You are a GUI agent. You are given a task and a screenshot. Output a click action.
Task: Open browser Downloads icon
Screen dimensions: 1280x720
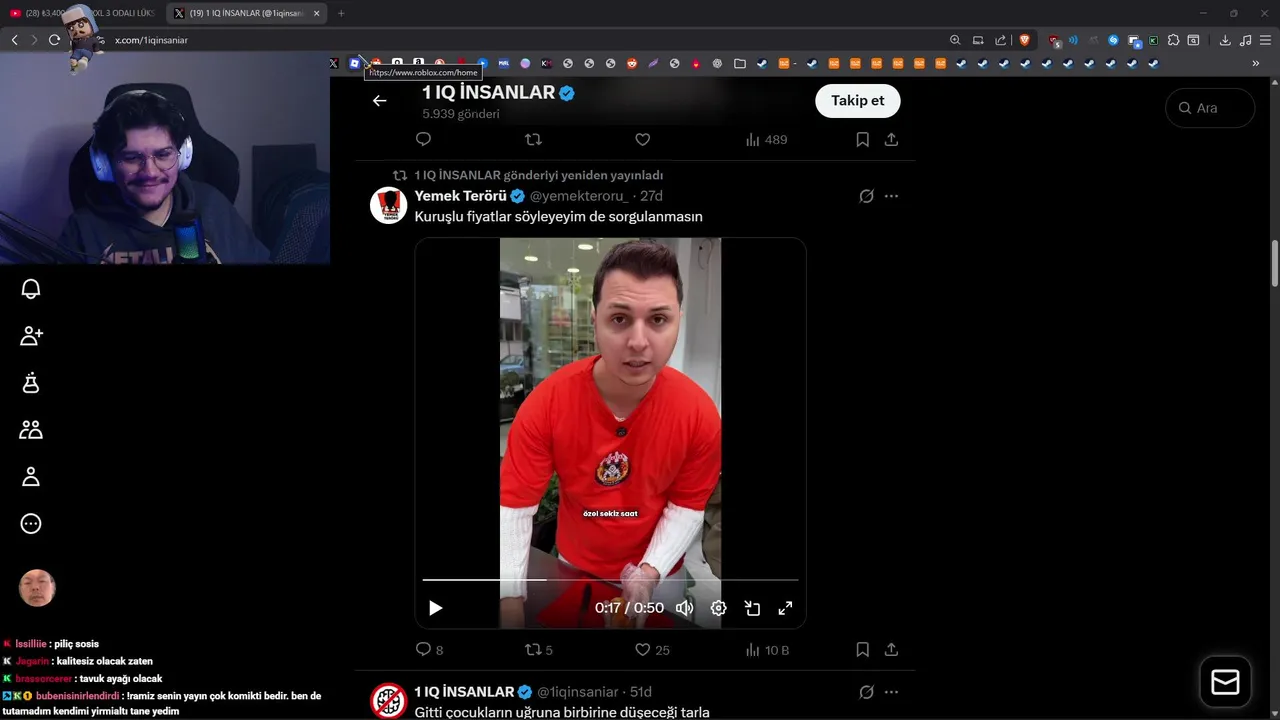coord(1225,40)
